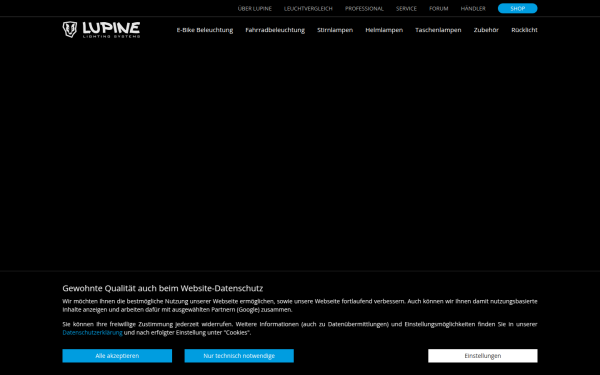
Task: Click the blue SHOP button
Action: tap(517, 8)
